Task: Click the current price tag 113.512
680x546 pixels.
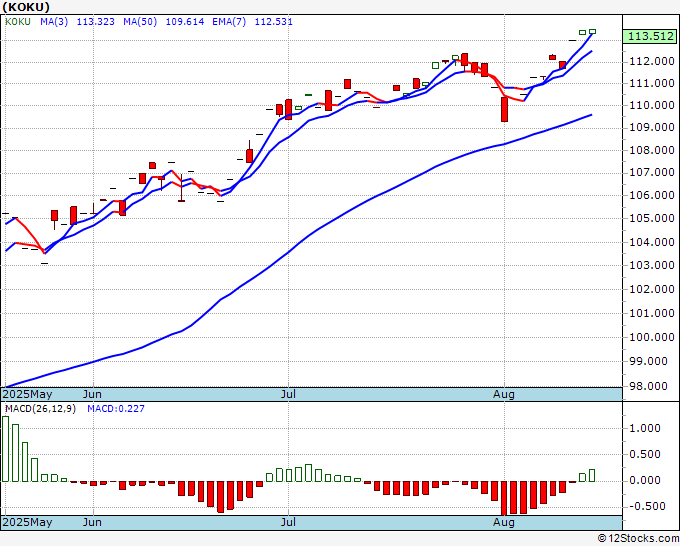Action: (x=649, y=36)
